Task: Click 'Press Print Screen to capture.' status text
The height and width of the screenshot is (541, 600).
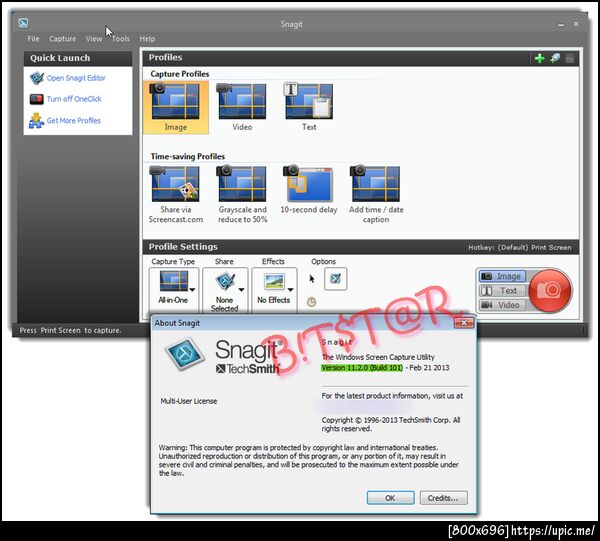Action: [x=70, y=330]
